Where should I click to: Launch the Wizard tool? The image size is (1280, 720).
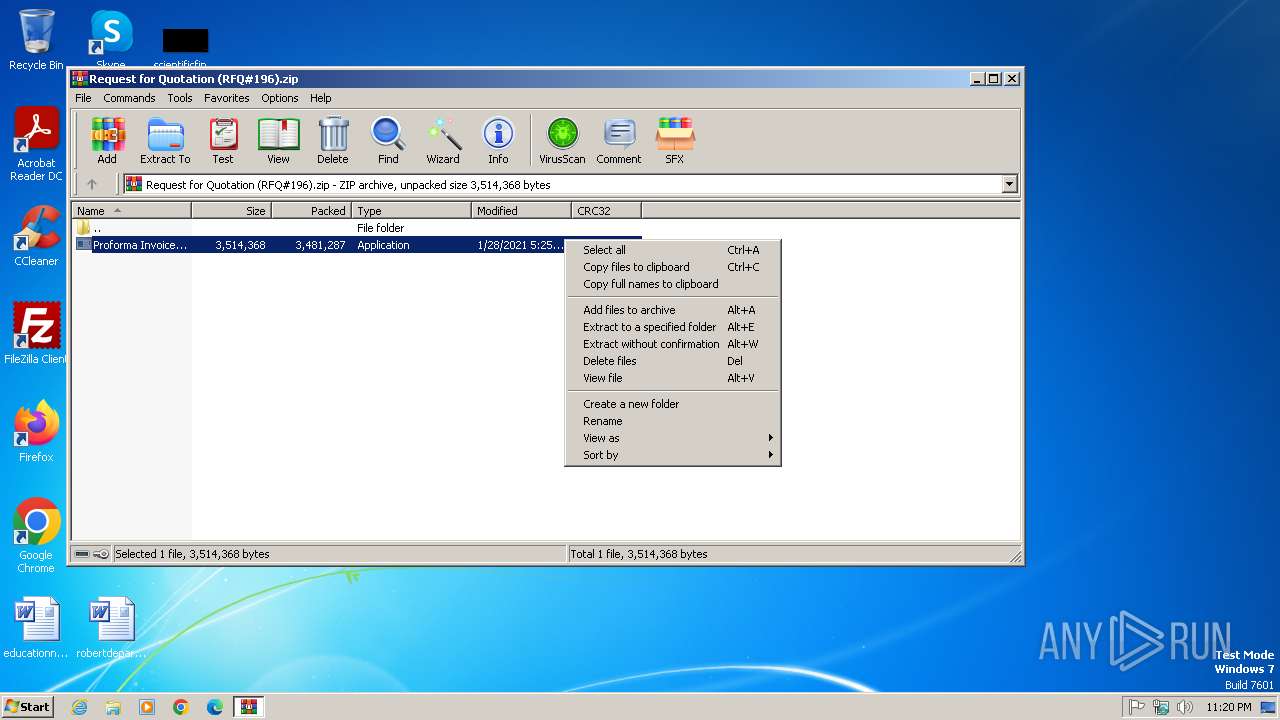click(x=443, y=140)
